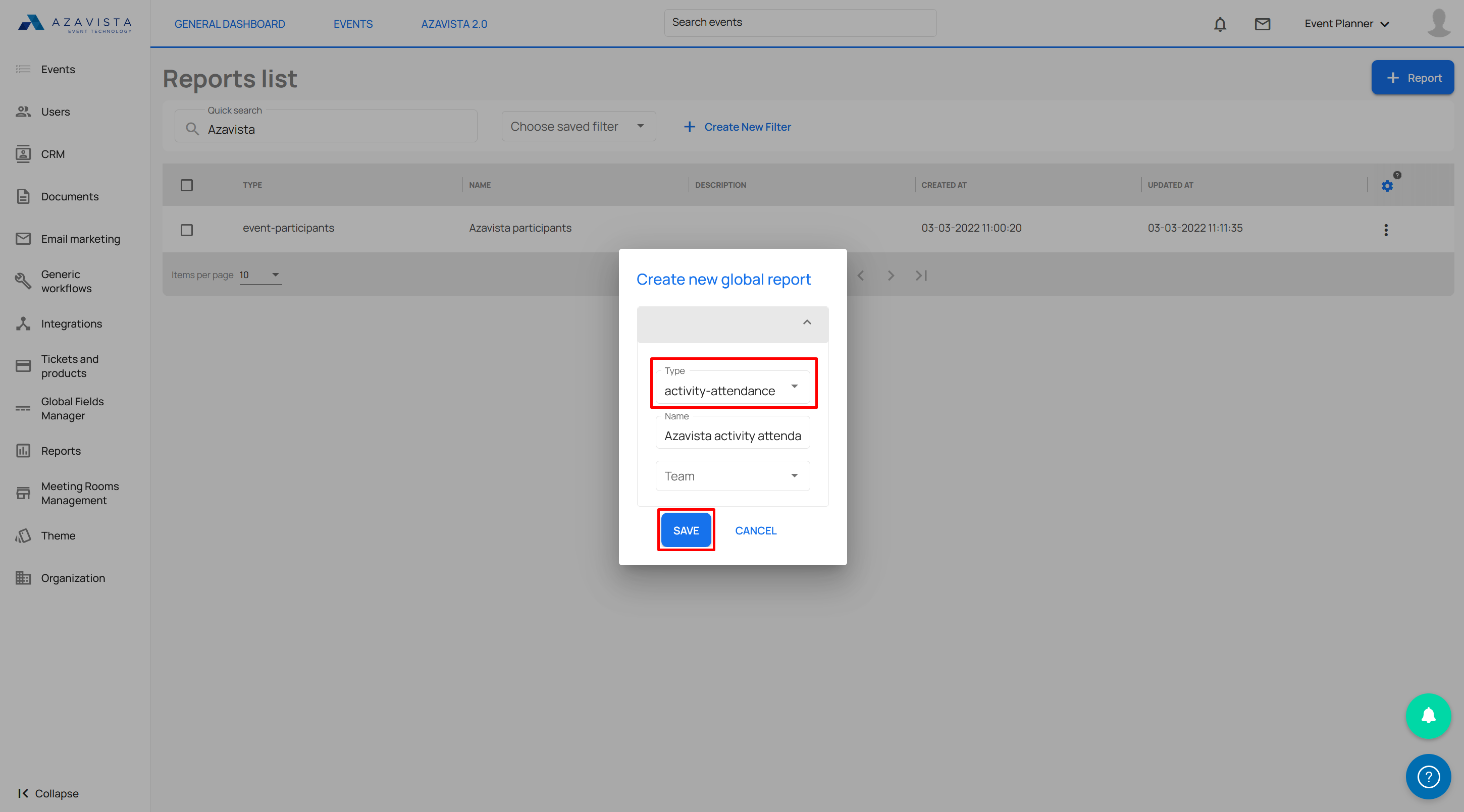Click the Azavista participants name cell
Image resolution: width=1464 pixels, height=812 pixels.
tap(520, 228)
